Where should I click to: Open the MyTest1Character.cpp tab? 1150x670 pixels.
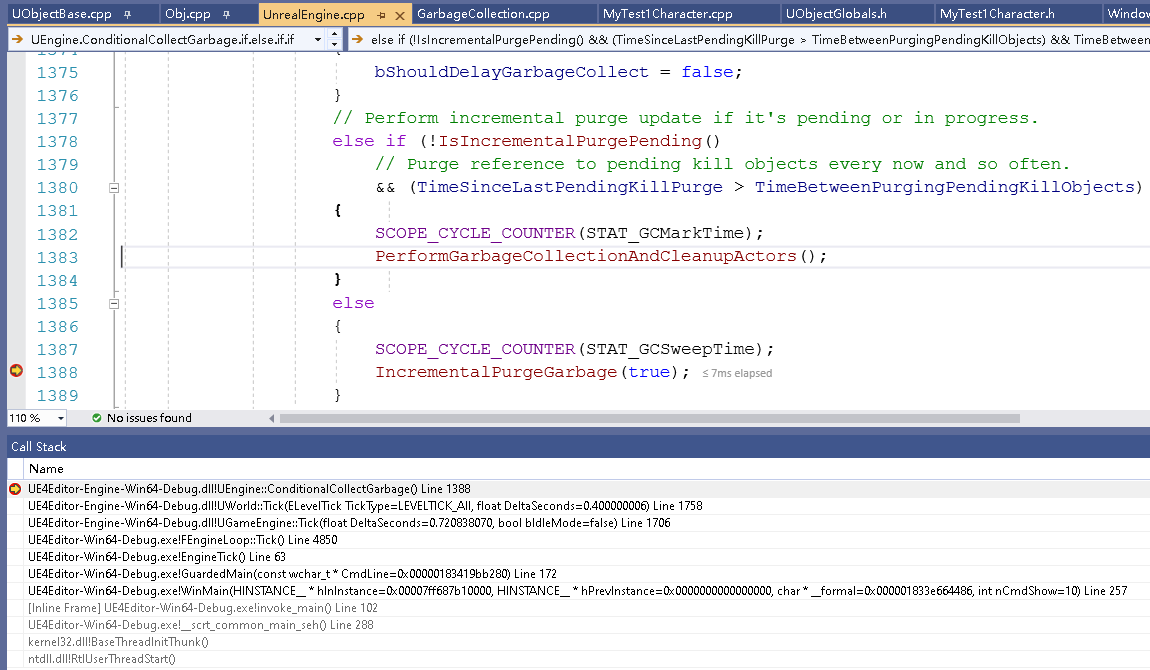[667, 14]
